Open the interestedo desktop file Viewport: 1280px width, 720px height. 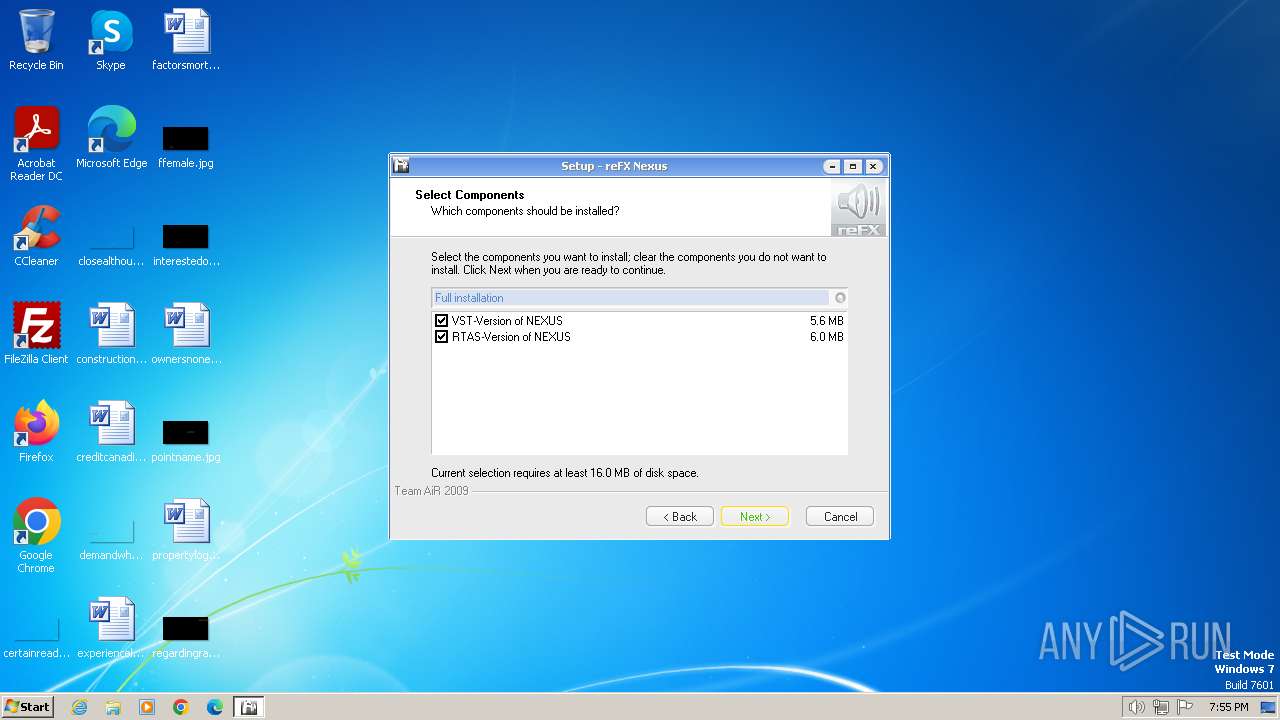(186, 244)
